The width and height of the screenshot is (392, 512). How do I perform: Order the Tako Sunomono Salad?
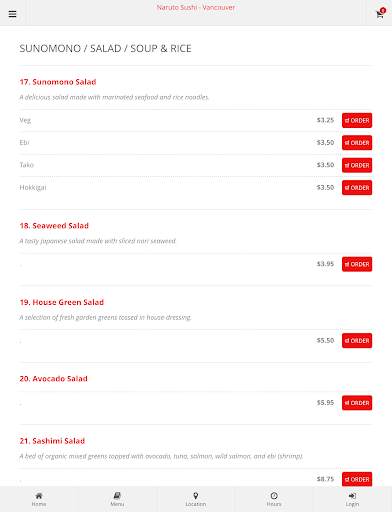pyautogui.click(x=357, y=165)
